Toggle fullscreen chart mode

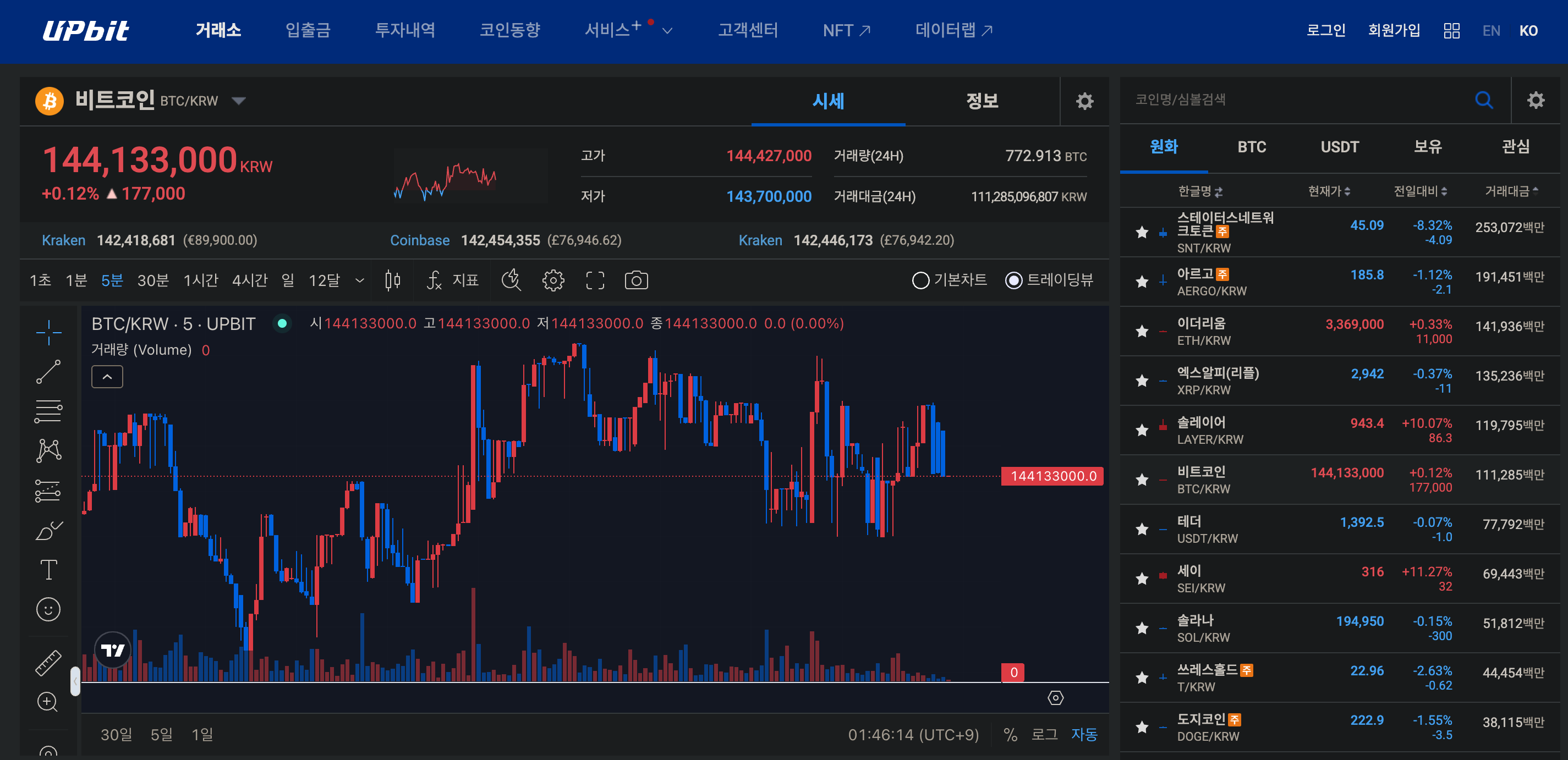tap(595, 280)
